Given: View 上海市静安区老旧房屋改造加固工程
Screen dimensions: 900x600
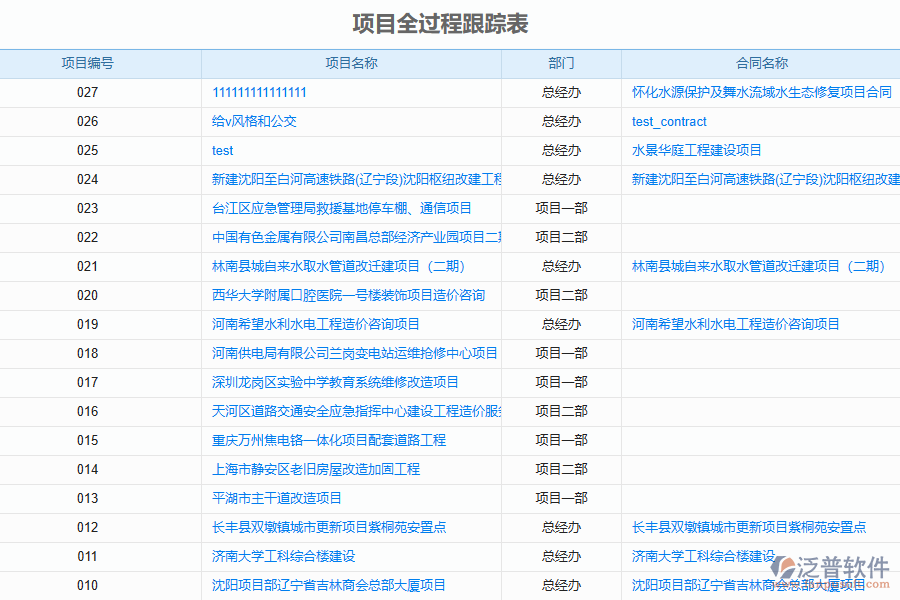Looking at the screenshot, I should click(314, 469).
